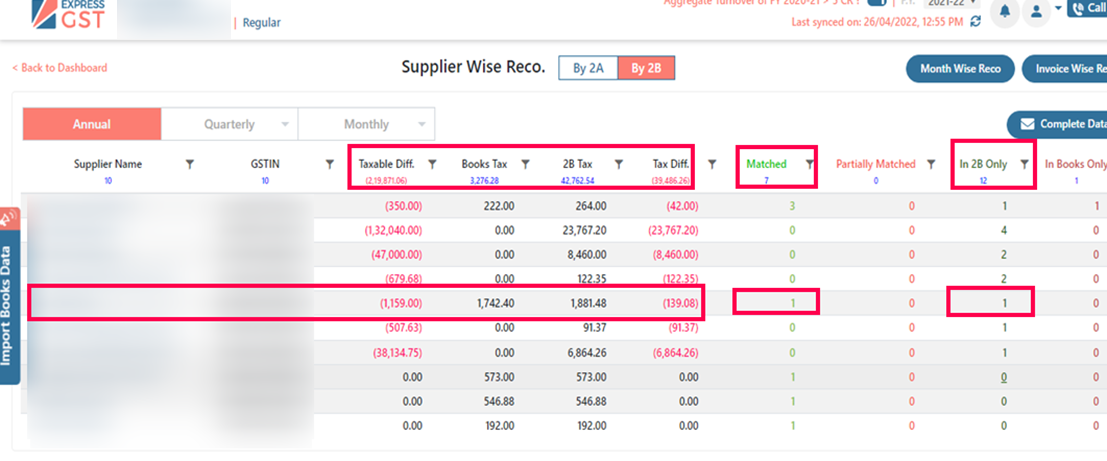Screen dimensions: 1107x461
Task: Open the Import Books Data side tab
Action: pos(9,306)
